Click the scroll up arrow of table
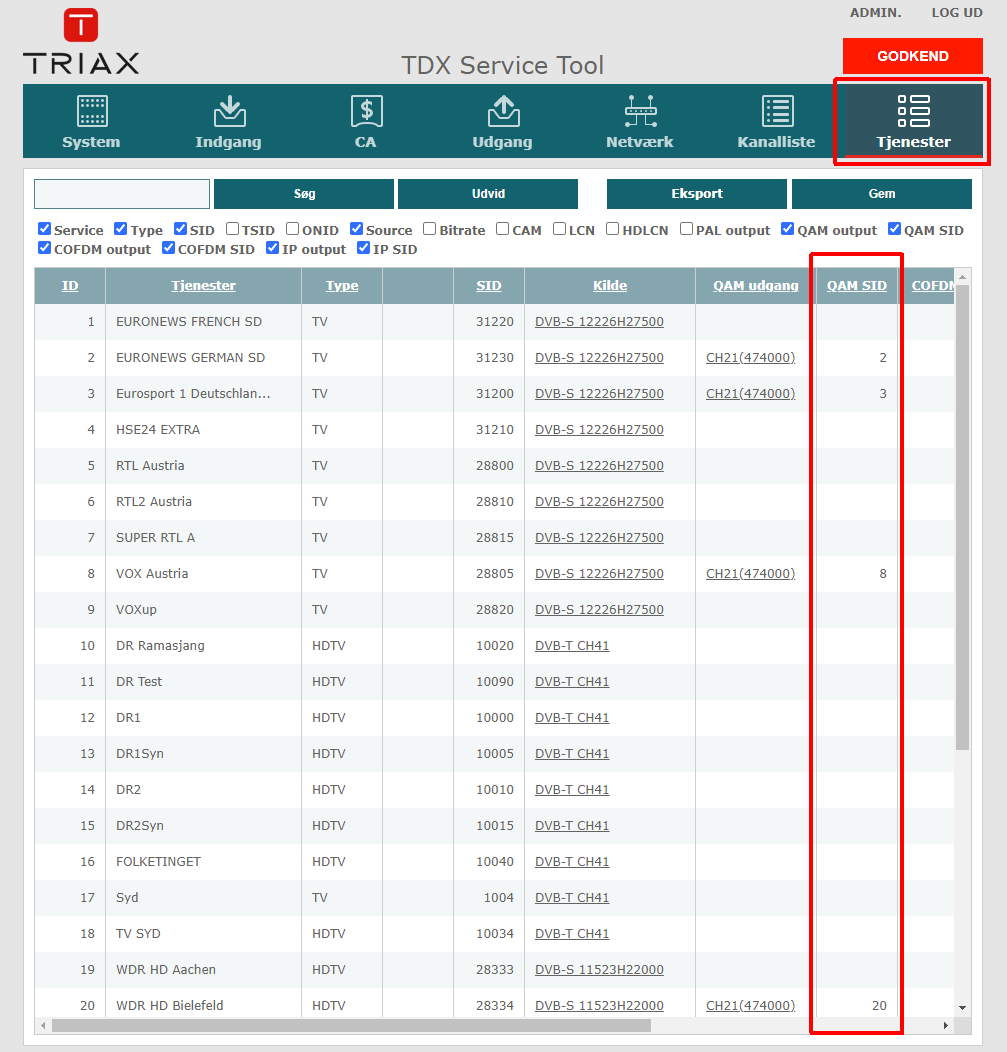This screenshot has height=1052, width=1007. coord(963,276)
